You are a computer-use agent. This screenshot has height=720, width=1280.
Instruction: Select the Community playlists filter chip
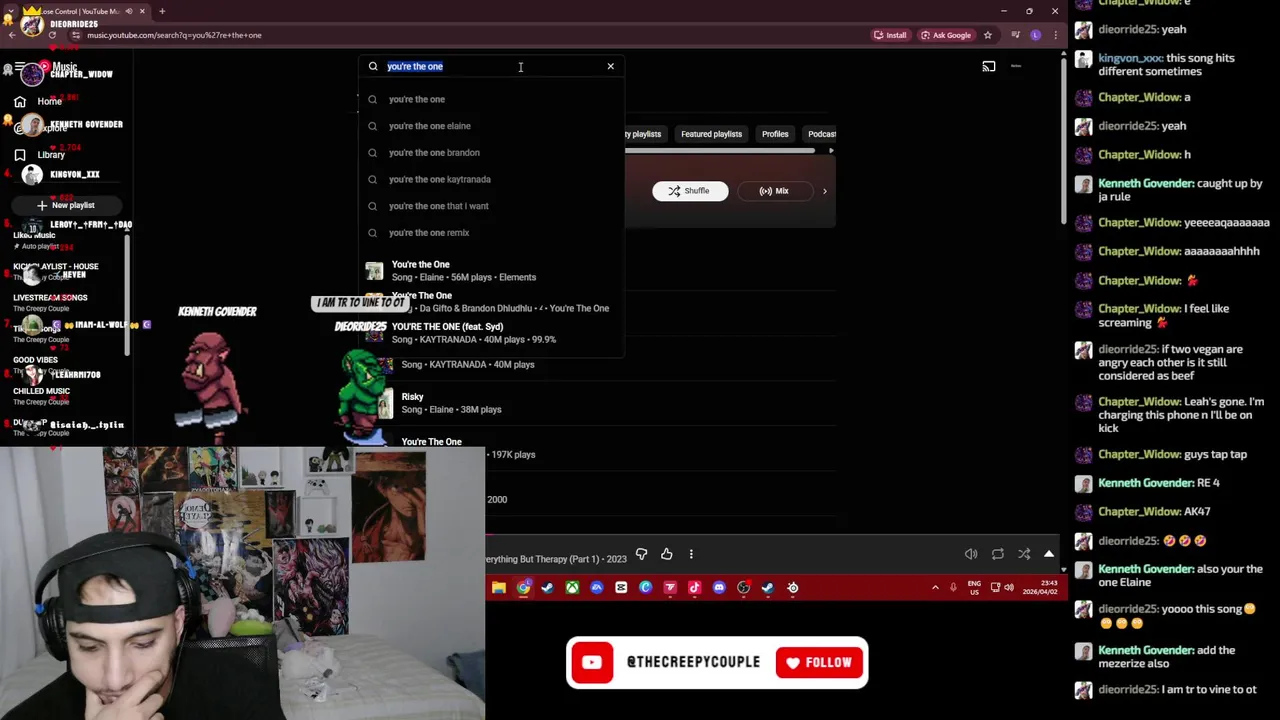point(645,134)
